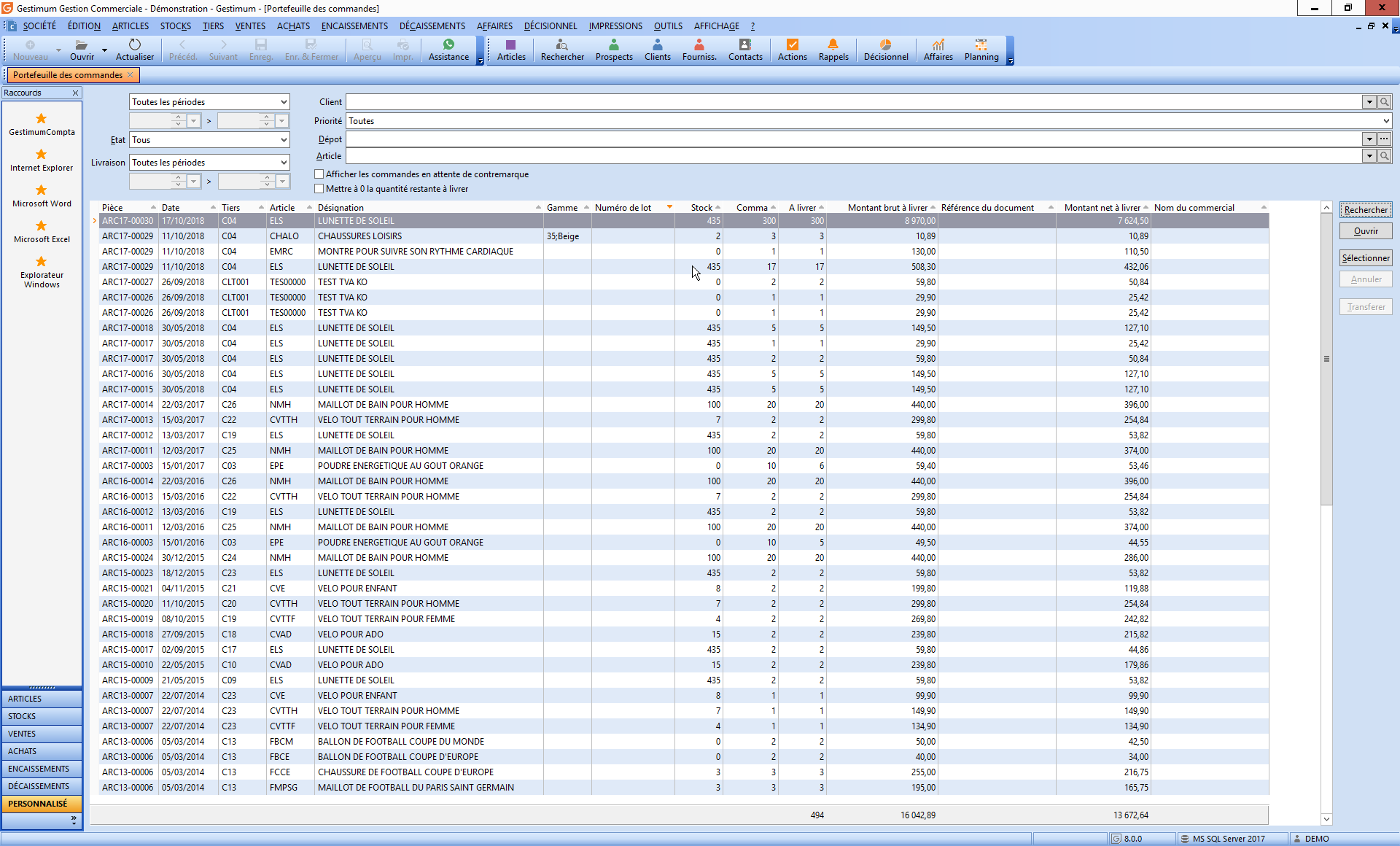Open Affaires toolbar icon
Viewport: 1400px width, 846px height.
pyautogui.click(x=938, y=50)
